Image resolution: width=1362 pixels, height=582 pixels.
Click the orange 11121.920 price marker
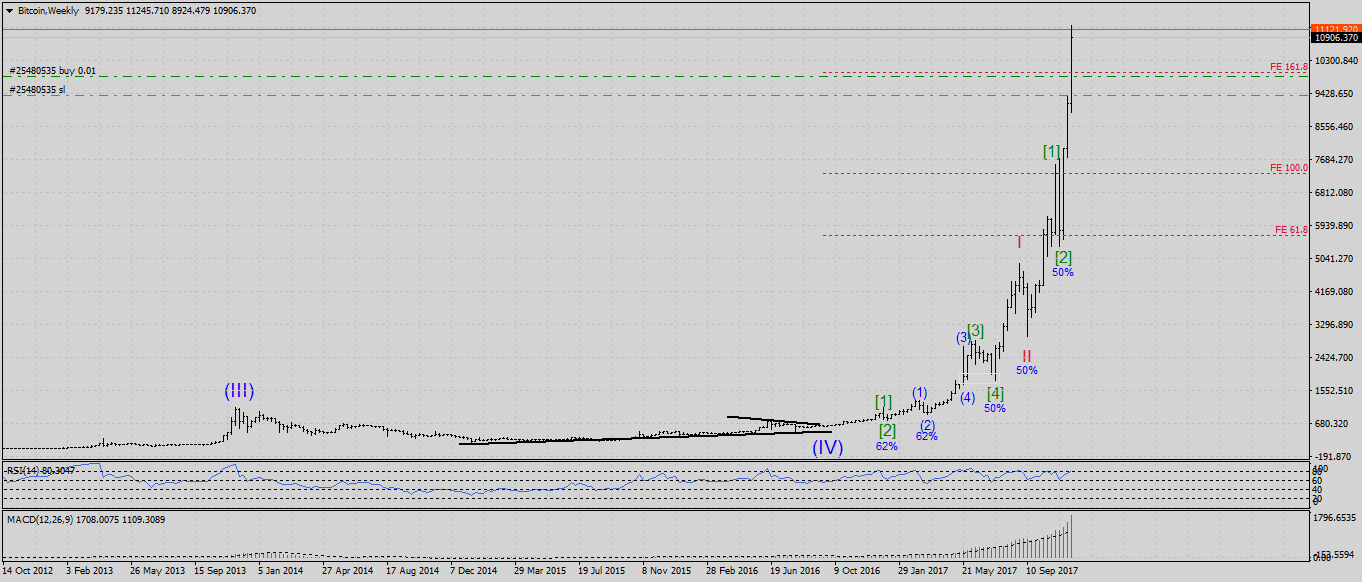(1335, 28)
